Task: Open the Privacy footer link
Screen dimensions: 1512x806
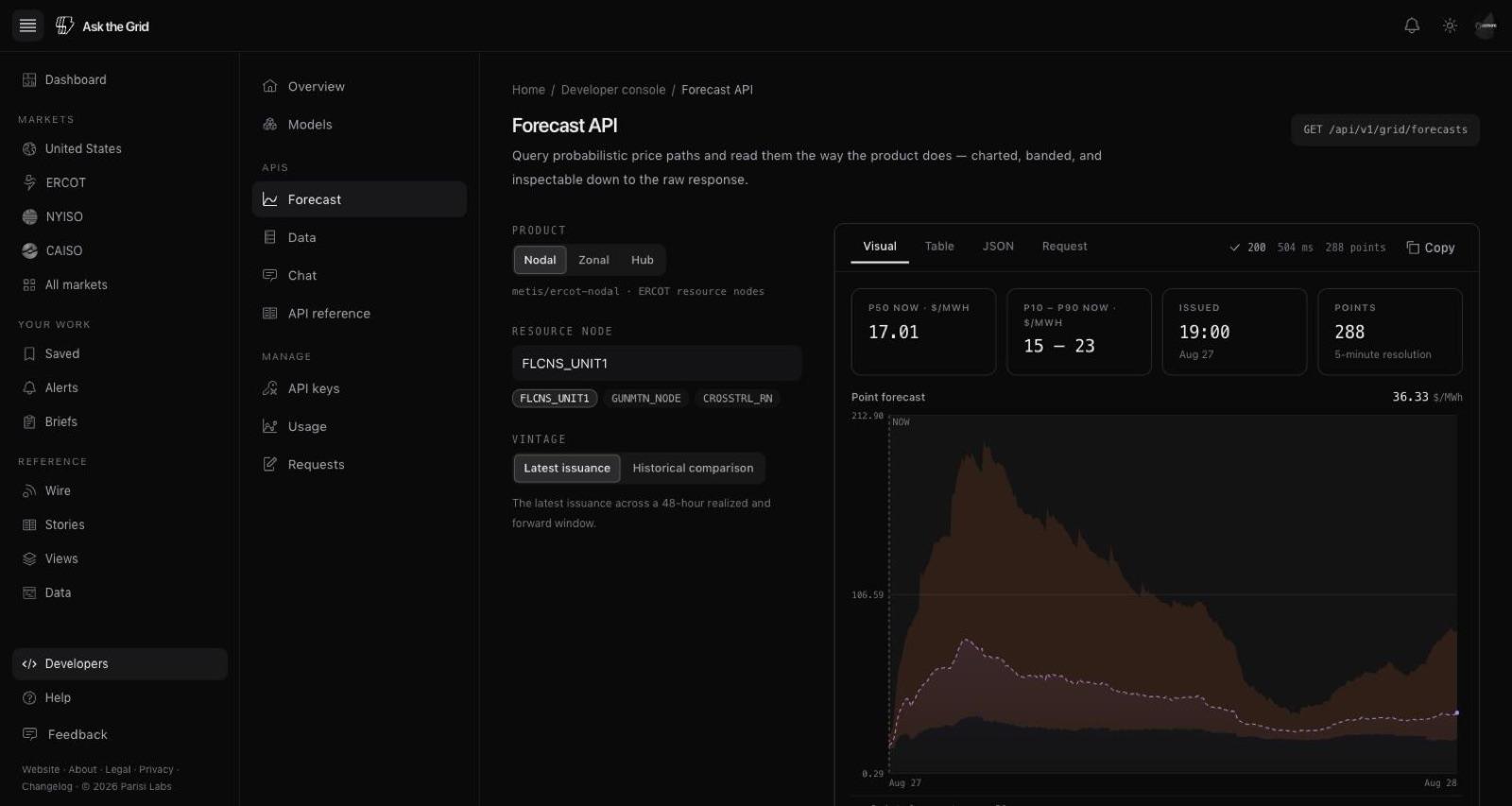Action: pyautogui.click(x=157, y=770)
